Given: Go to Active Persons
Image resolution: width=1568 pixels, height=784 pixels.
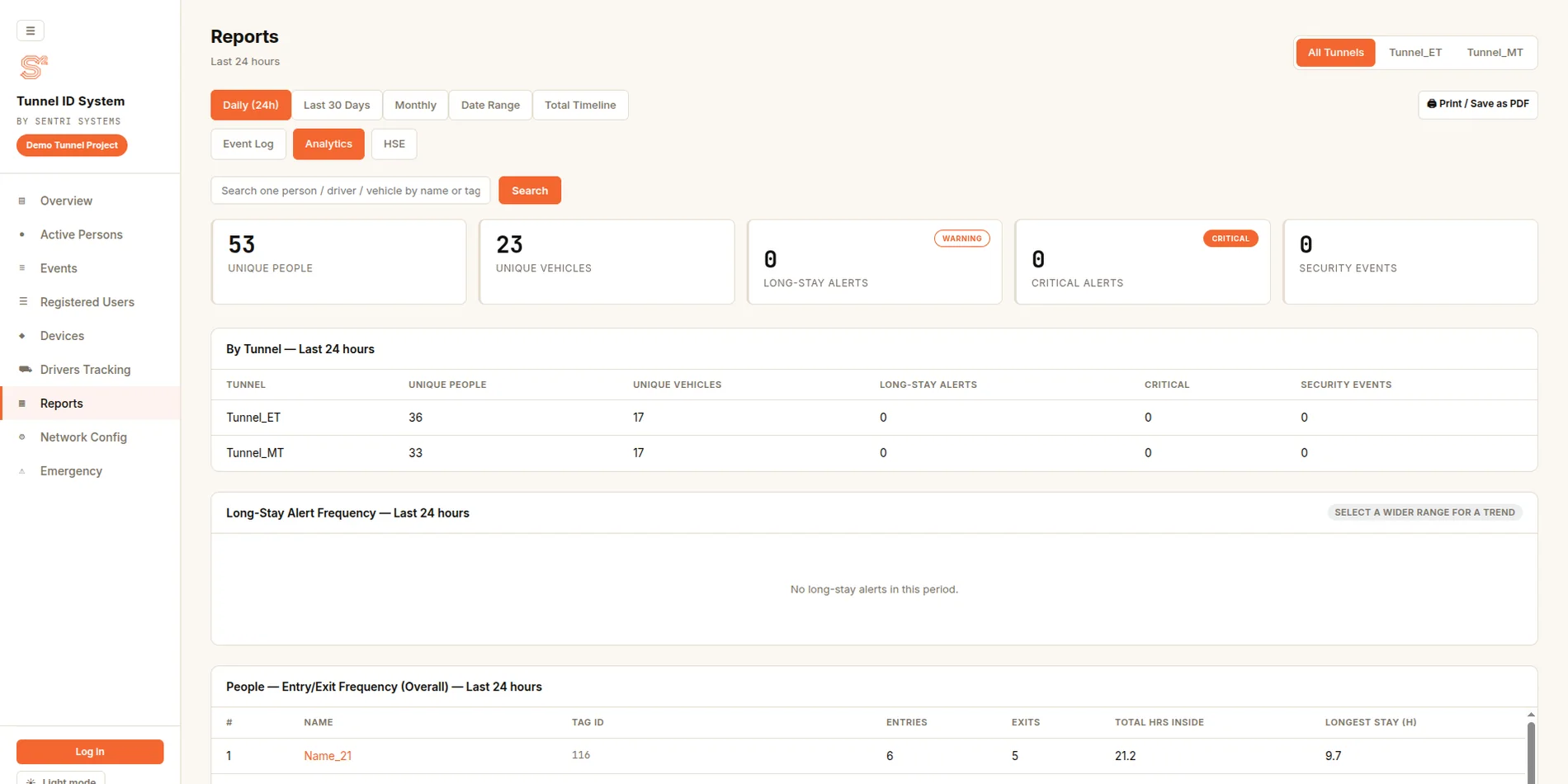Looking at the screenshot, I should [x=90, y=234].
